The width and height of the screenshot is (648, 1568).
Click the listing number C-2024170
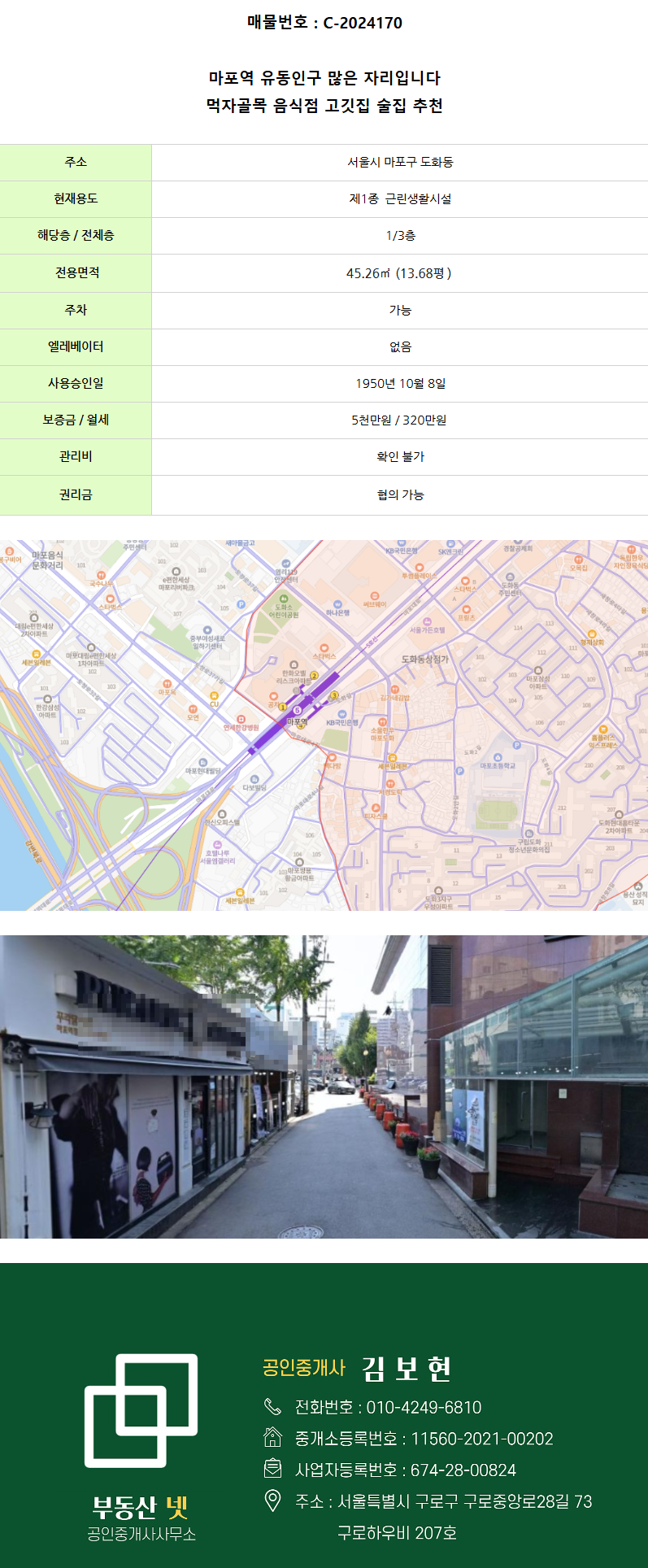point(363,23)
